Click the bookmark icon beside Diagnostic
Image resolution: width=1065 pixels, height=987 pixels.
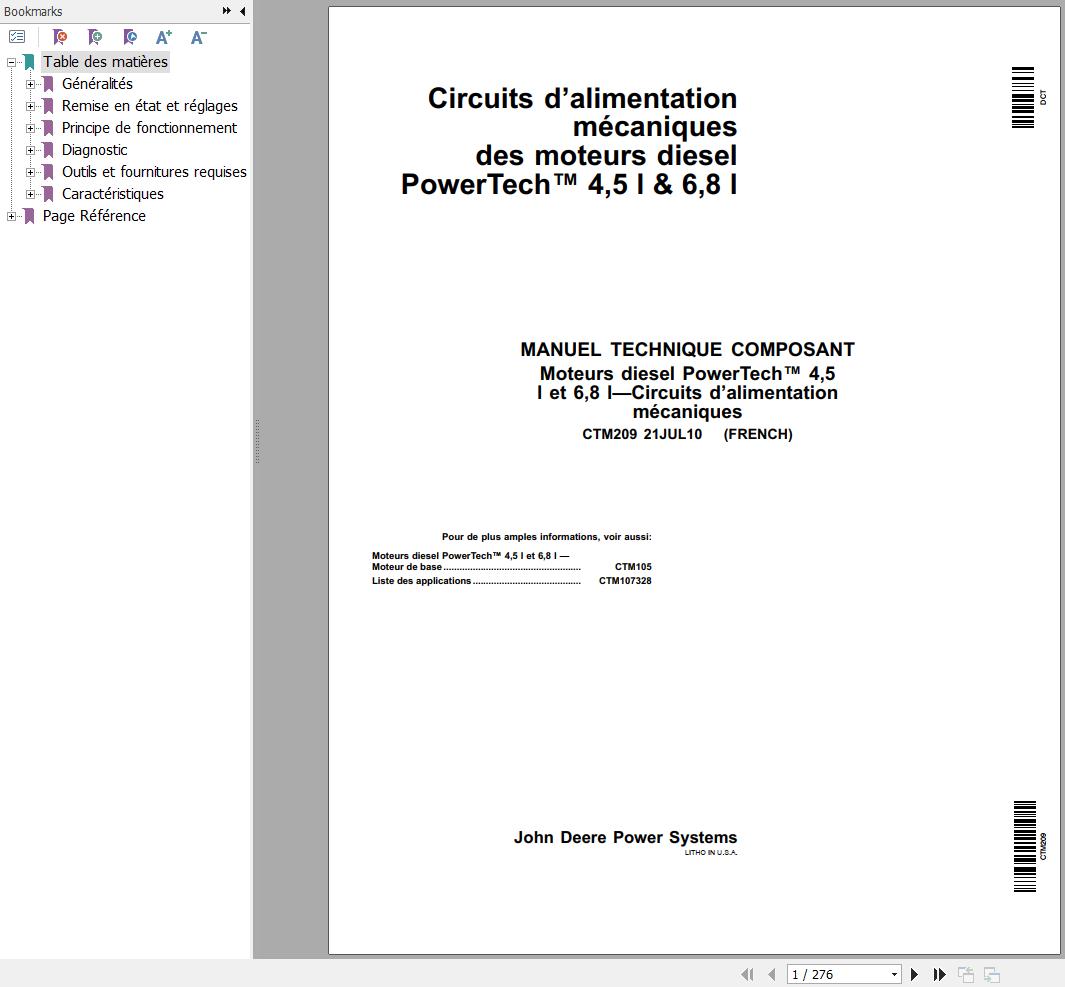[x=48, y=150]
